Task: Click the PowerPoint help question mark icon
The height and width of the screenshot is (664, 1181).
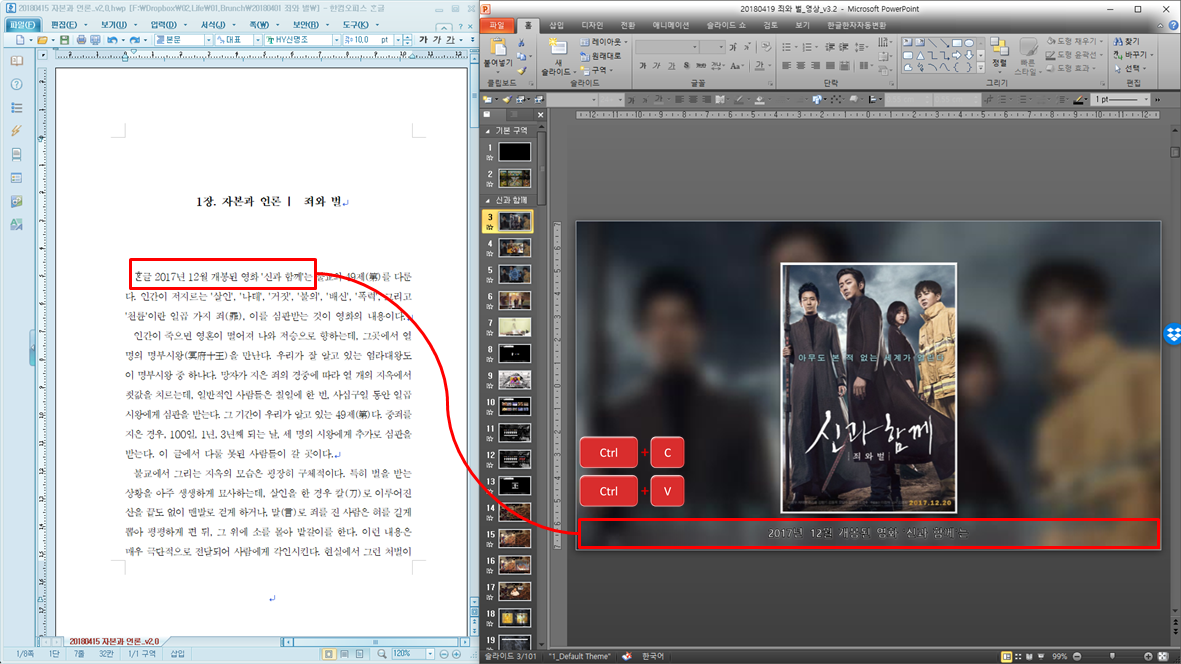Action: click(x=1173, y=26)
